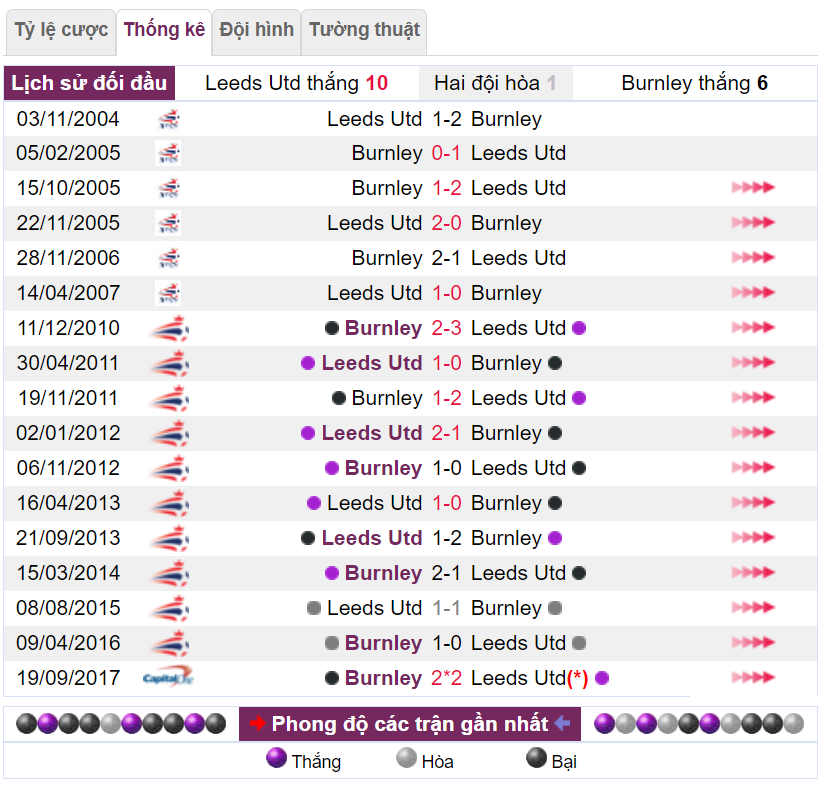Click the league logo beside 11/12/2010
Screen dimensions: 820x787
click(x=169, y=328)
